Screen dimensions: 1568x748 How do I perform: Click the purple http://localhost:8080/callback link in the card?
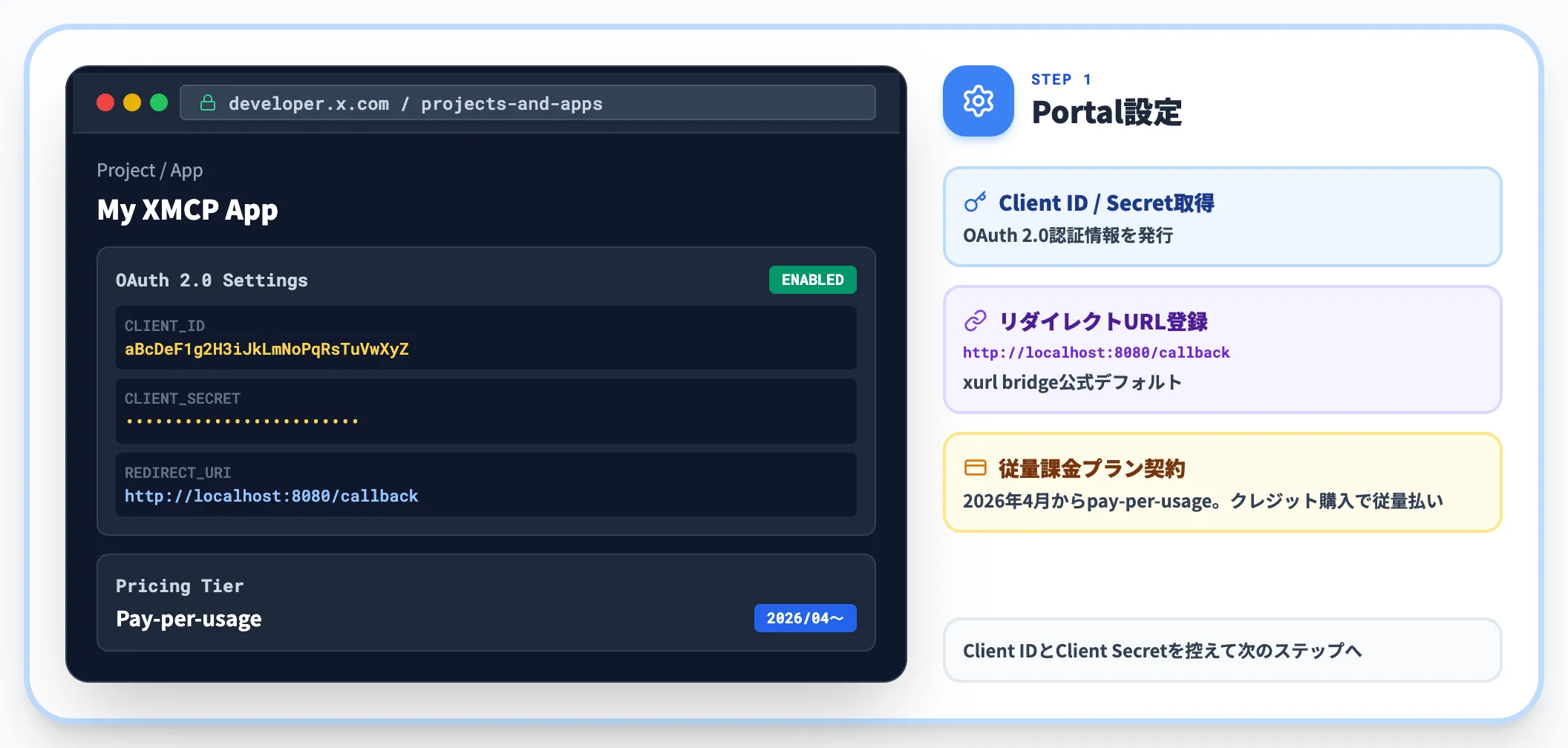pos(1097,352)
